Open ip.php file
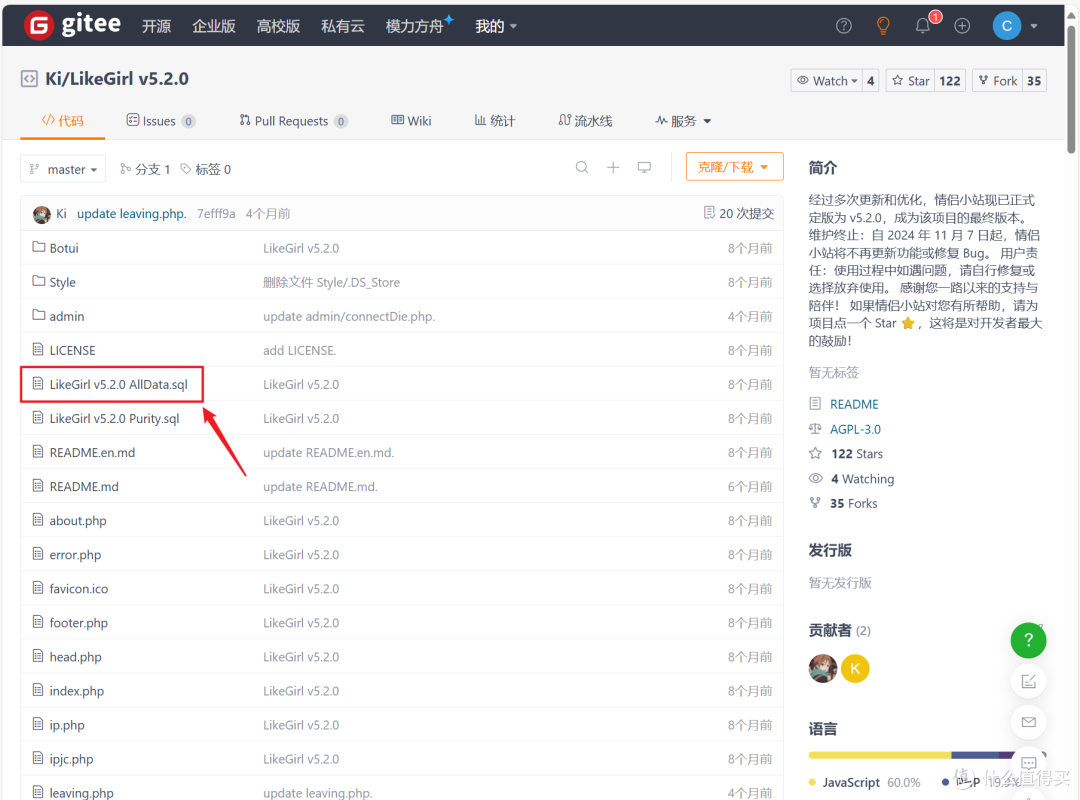The width and height of the screenshot is (1080, 800). coord(67,725)
